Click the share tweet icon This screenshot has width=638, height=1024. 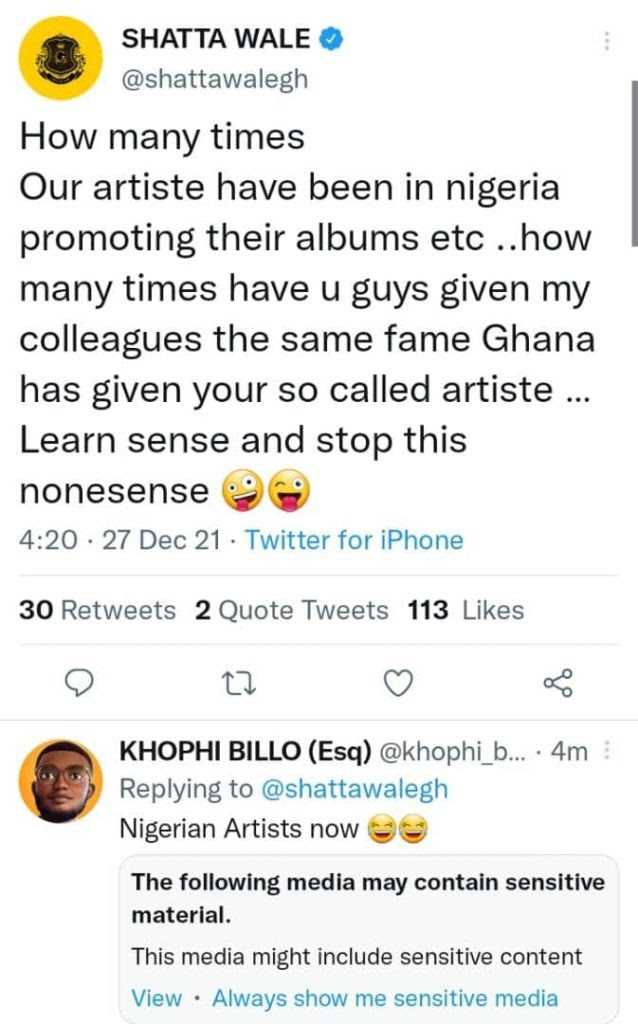point(557,683)
